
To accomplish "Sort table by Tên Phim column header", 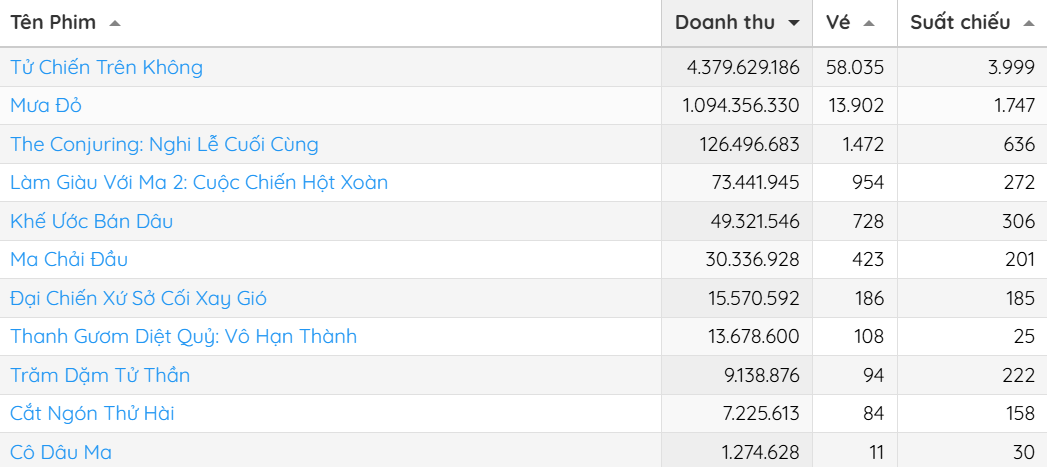I will pos(53,23).
